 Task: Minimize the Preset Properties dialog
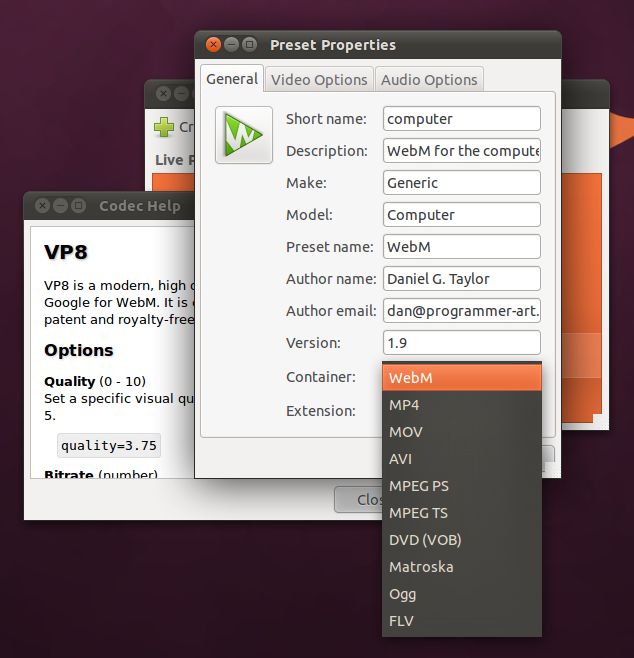pyautogui.click(x=231, y=44)
